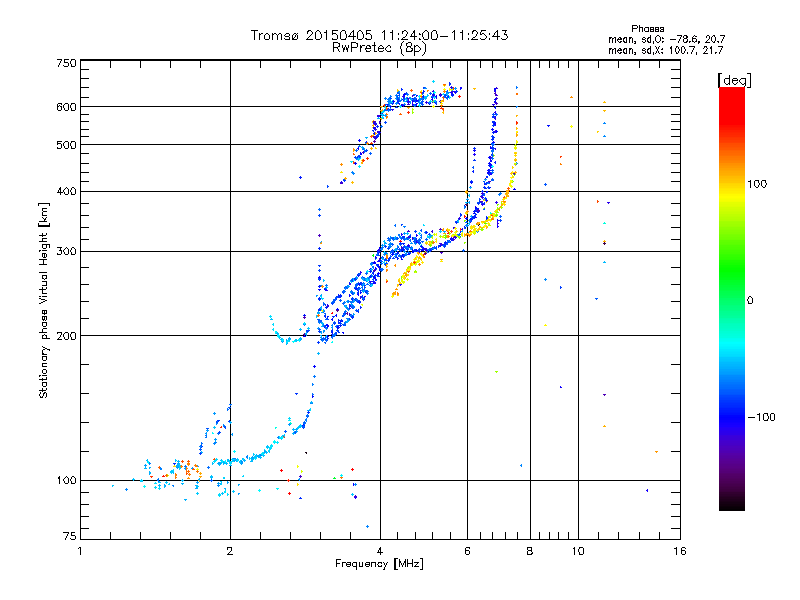Click the 'mean, sd,X: 100.7, 21.7' line
This screenshot has height=600, width=800.
tap(665, 50)
